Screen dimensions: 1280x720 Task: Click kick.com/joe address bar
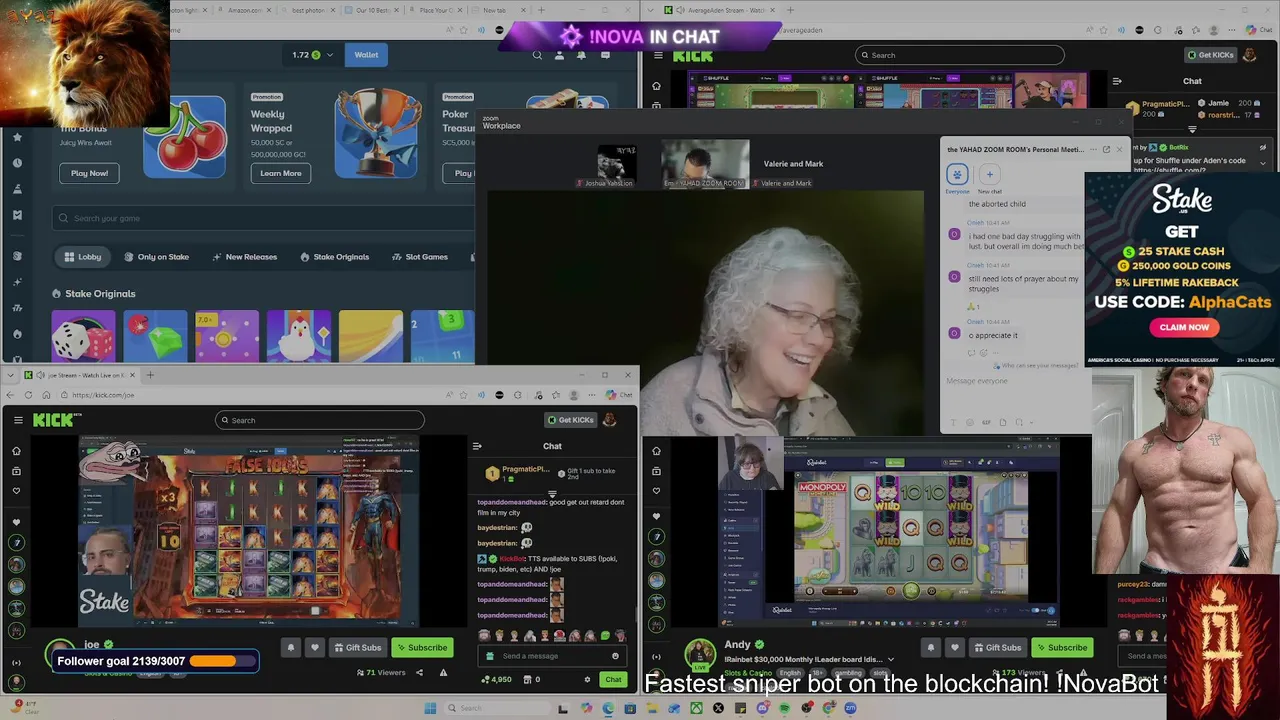[250, 395]
